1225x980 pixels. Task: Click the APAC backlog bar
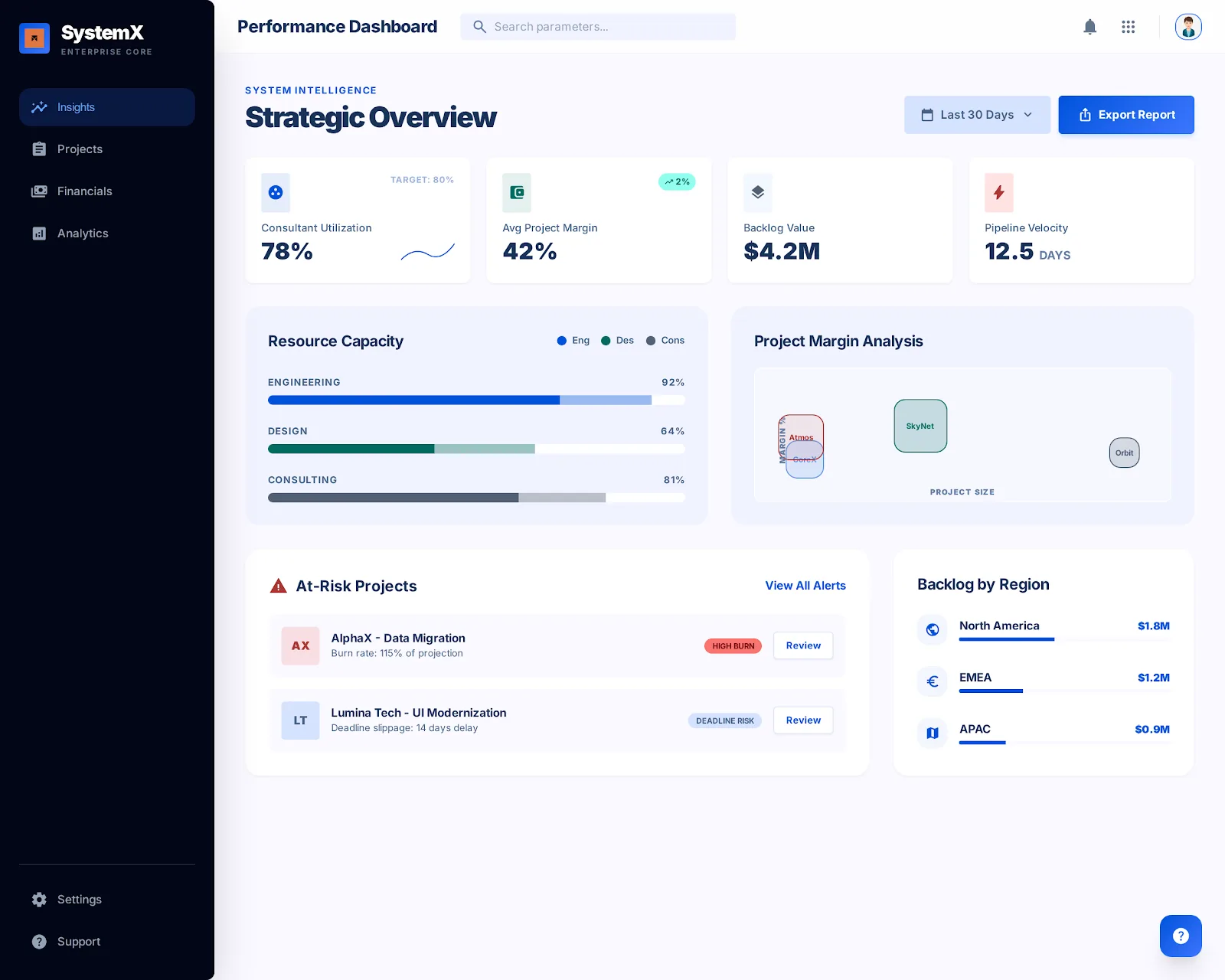point(1064,743)
